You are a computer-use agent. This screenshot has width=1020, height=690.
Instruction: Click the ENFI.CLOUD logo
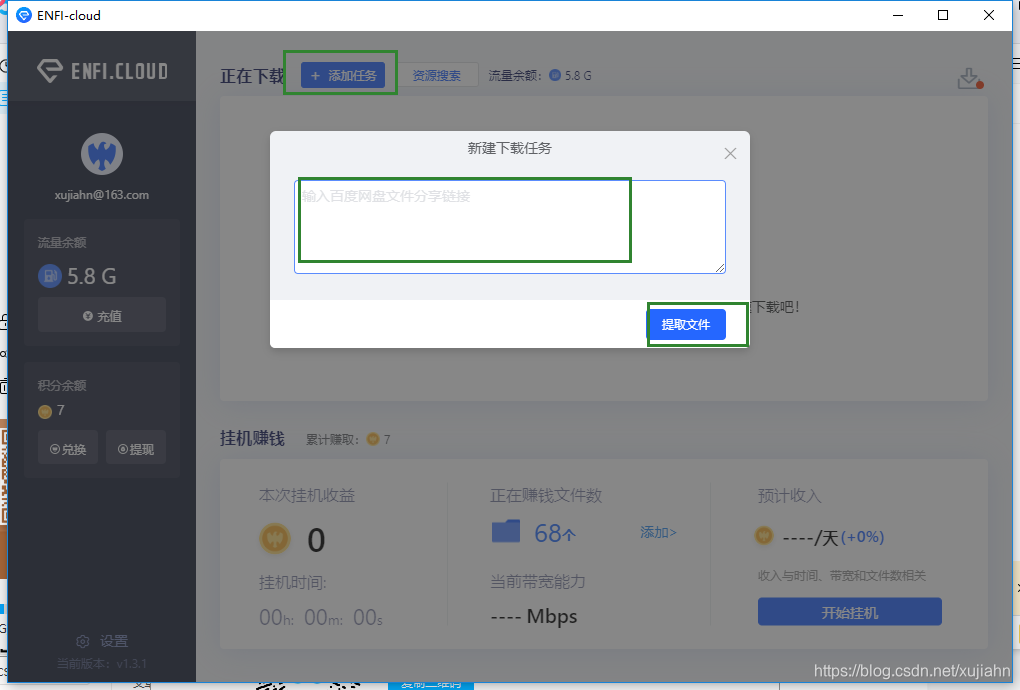[x=103, y=70]
